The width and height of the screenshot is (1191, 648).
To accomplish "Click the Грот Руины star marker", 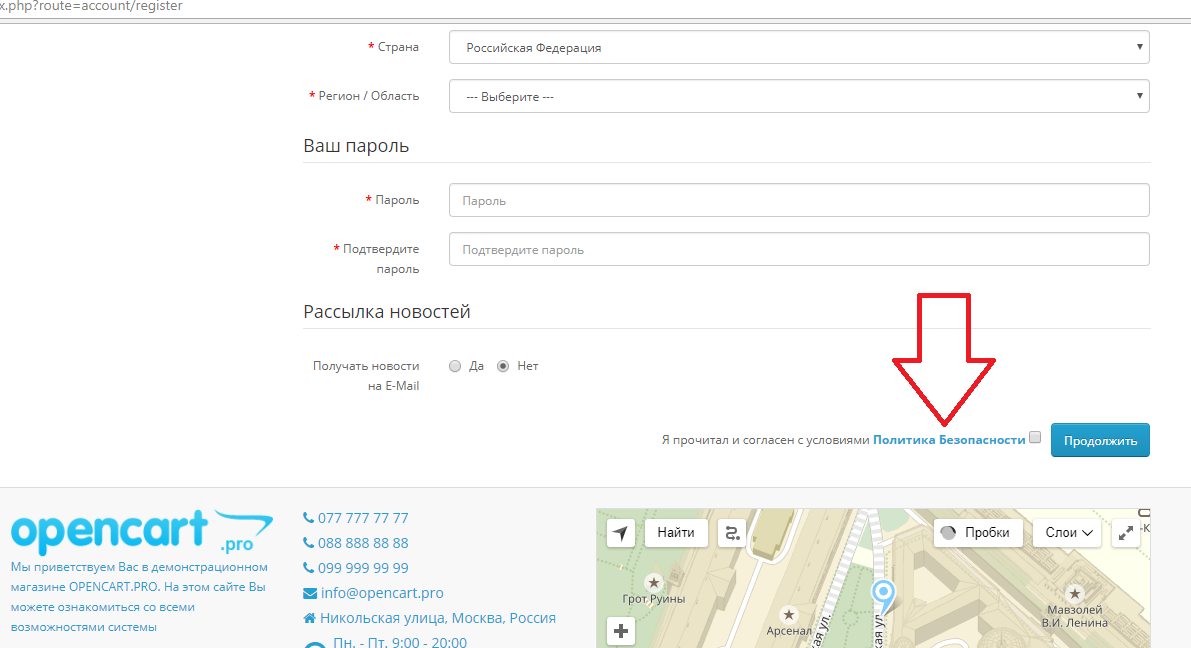I will 653,583.
